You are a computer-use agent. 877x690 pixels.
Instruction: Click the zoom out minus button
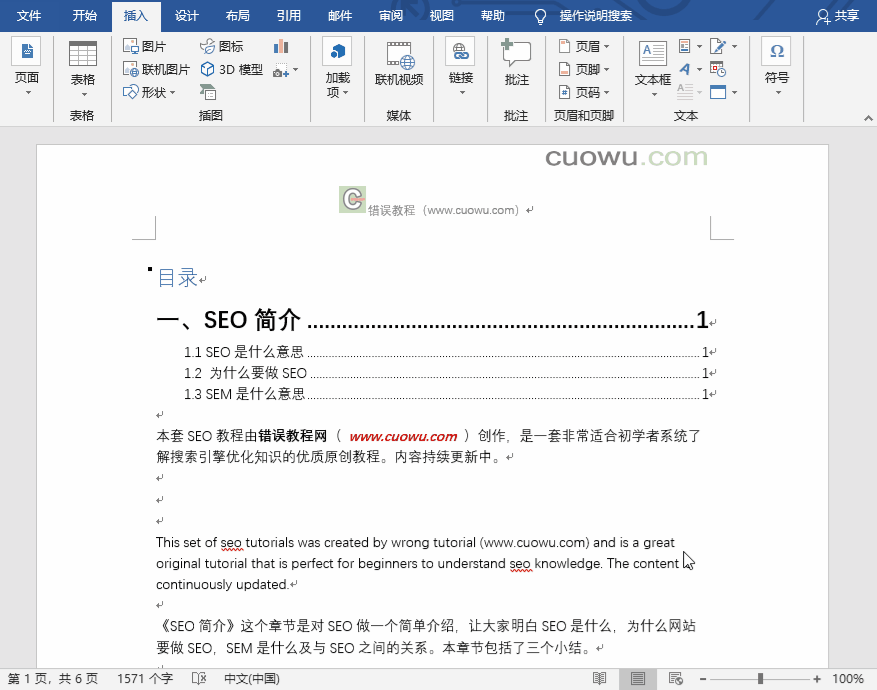click(702, 679)
